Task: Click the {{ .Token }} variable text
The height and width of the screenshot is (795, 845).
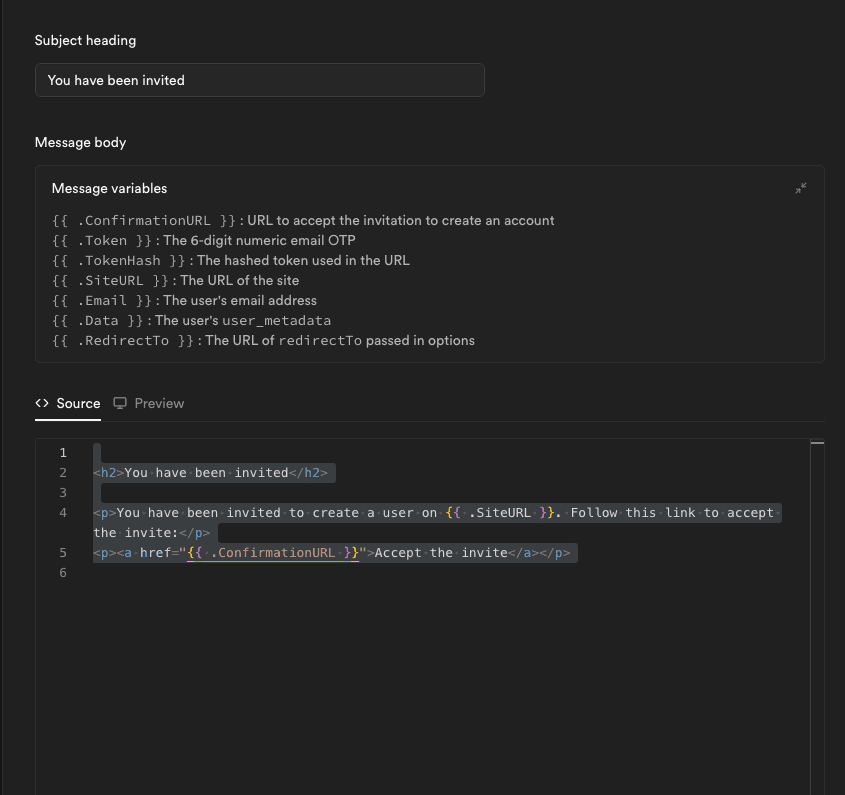Action: pyautogui.click(x=102, y=240)
